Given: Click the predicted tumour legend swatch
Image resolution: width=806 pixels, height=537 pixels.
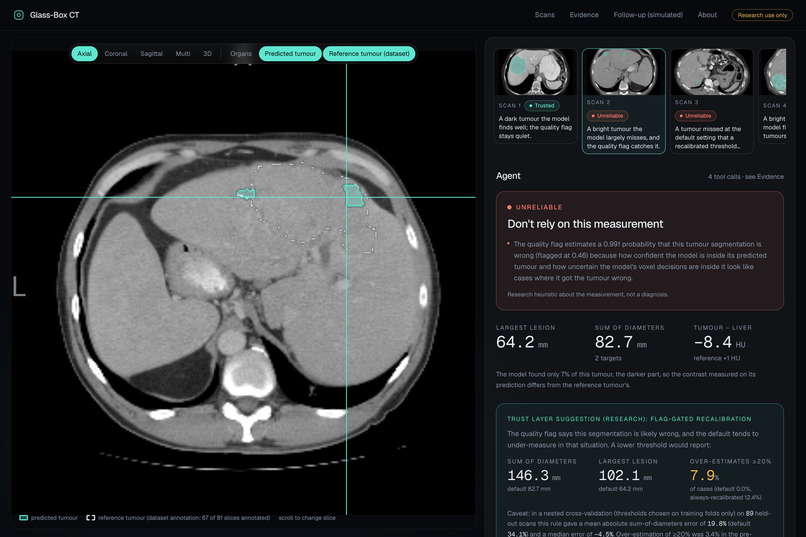Looking at the screenshot, I should [23, 517].
